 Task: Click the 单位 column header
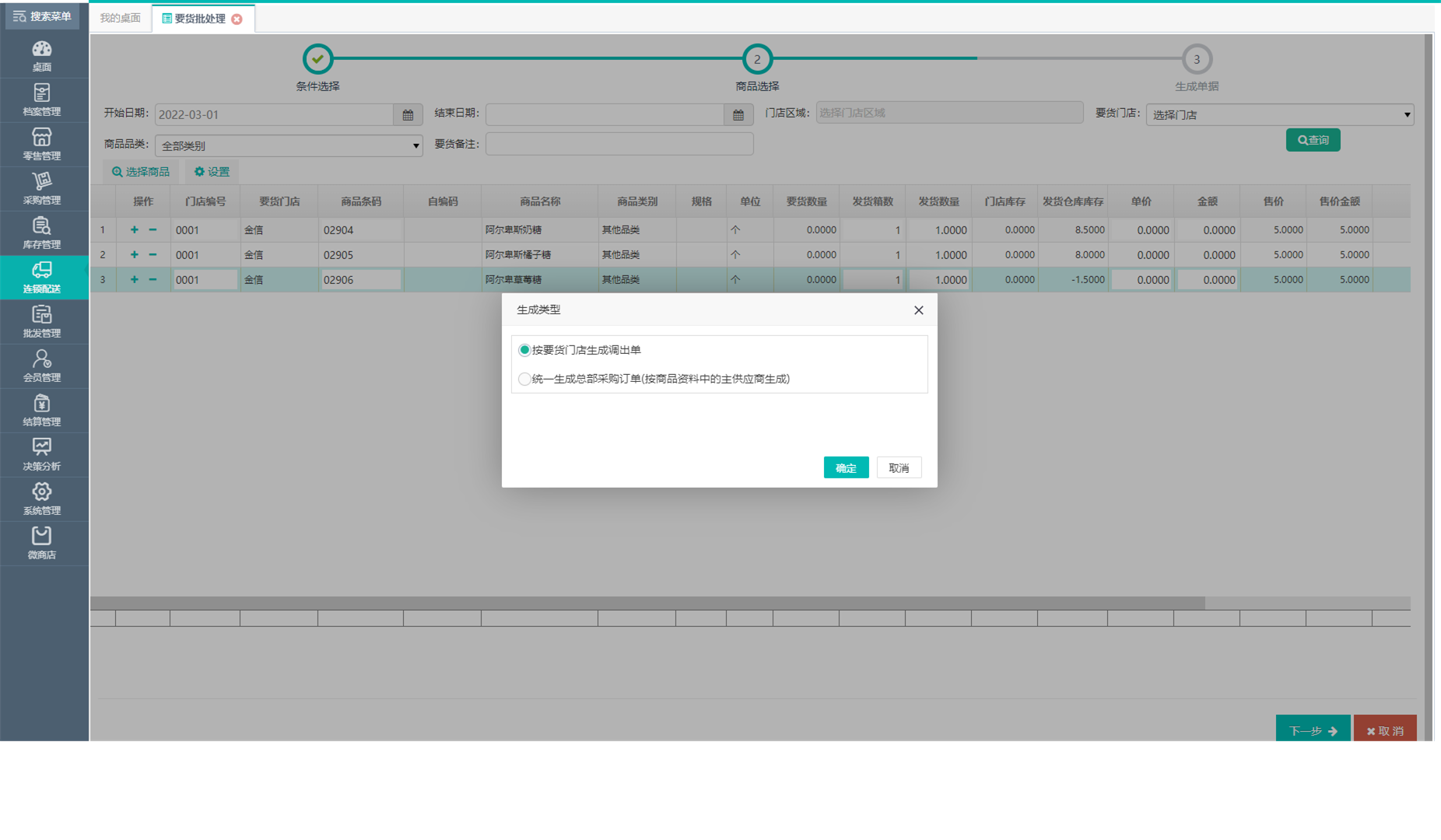pos(750,201)
